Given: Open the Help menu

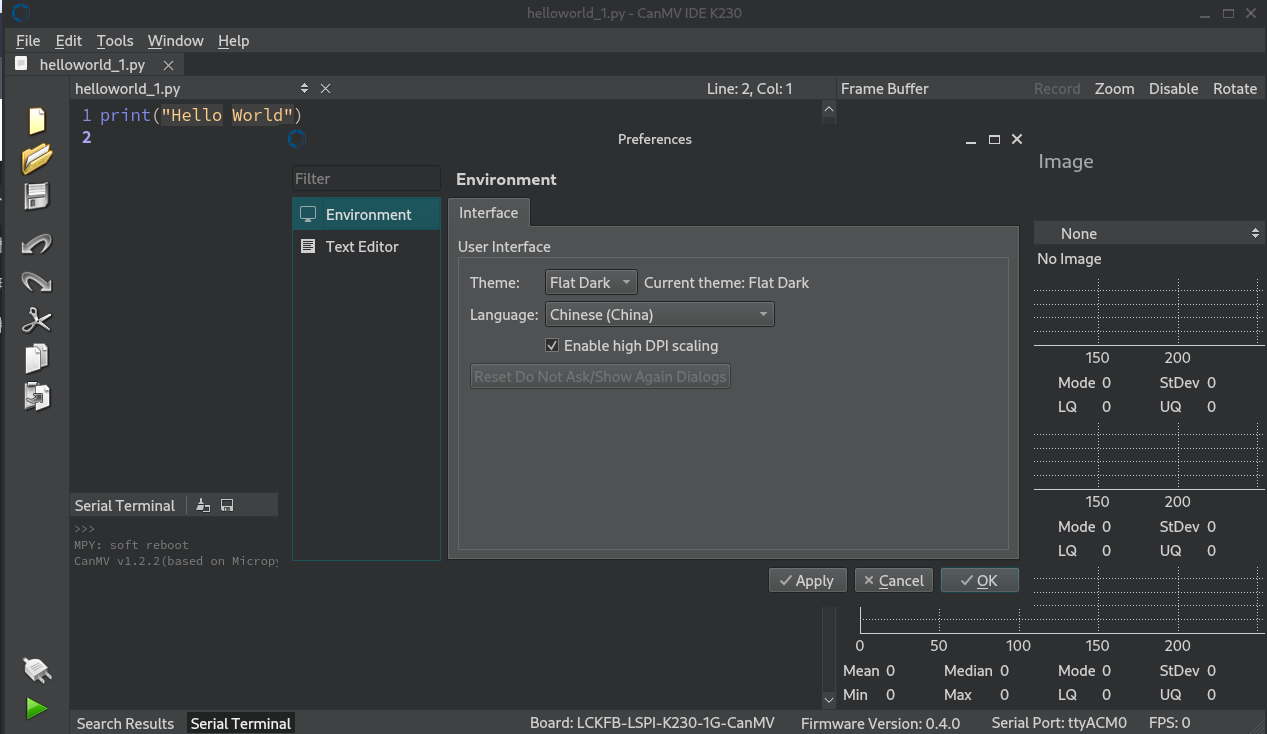Looking at the screenshot, I should [x=234, y=41].
